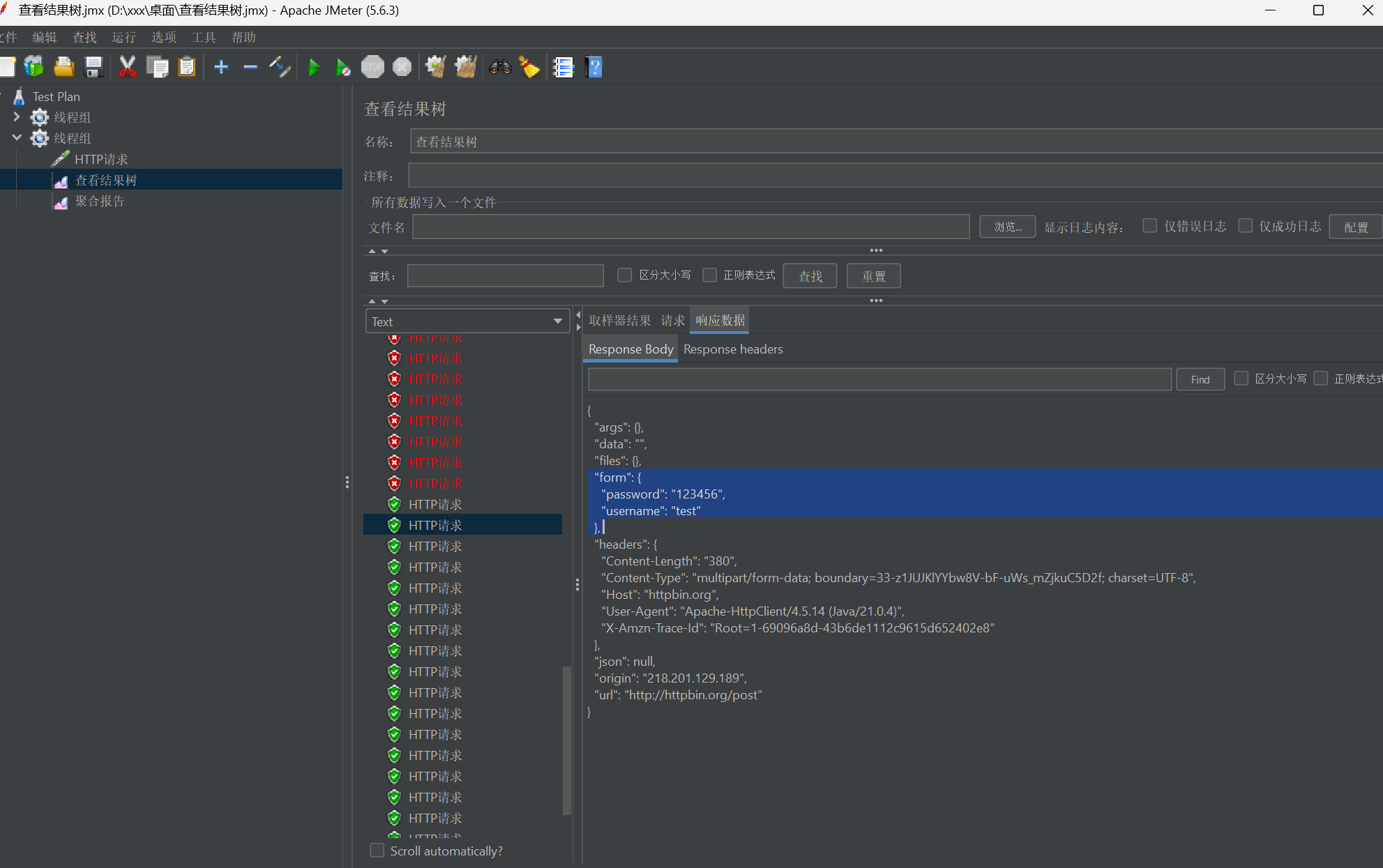The image size is (1383, 868).
Task: Click the Save test plan floppy icon
Action: point(93,68)
